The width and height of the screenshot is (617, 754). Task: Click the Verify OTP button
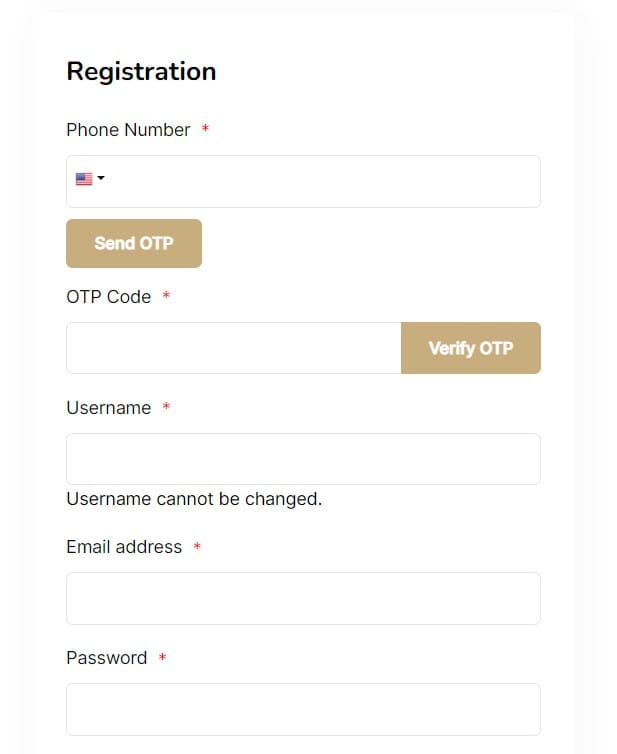click(471, 348)
